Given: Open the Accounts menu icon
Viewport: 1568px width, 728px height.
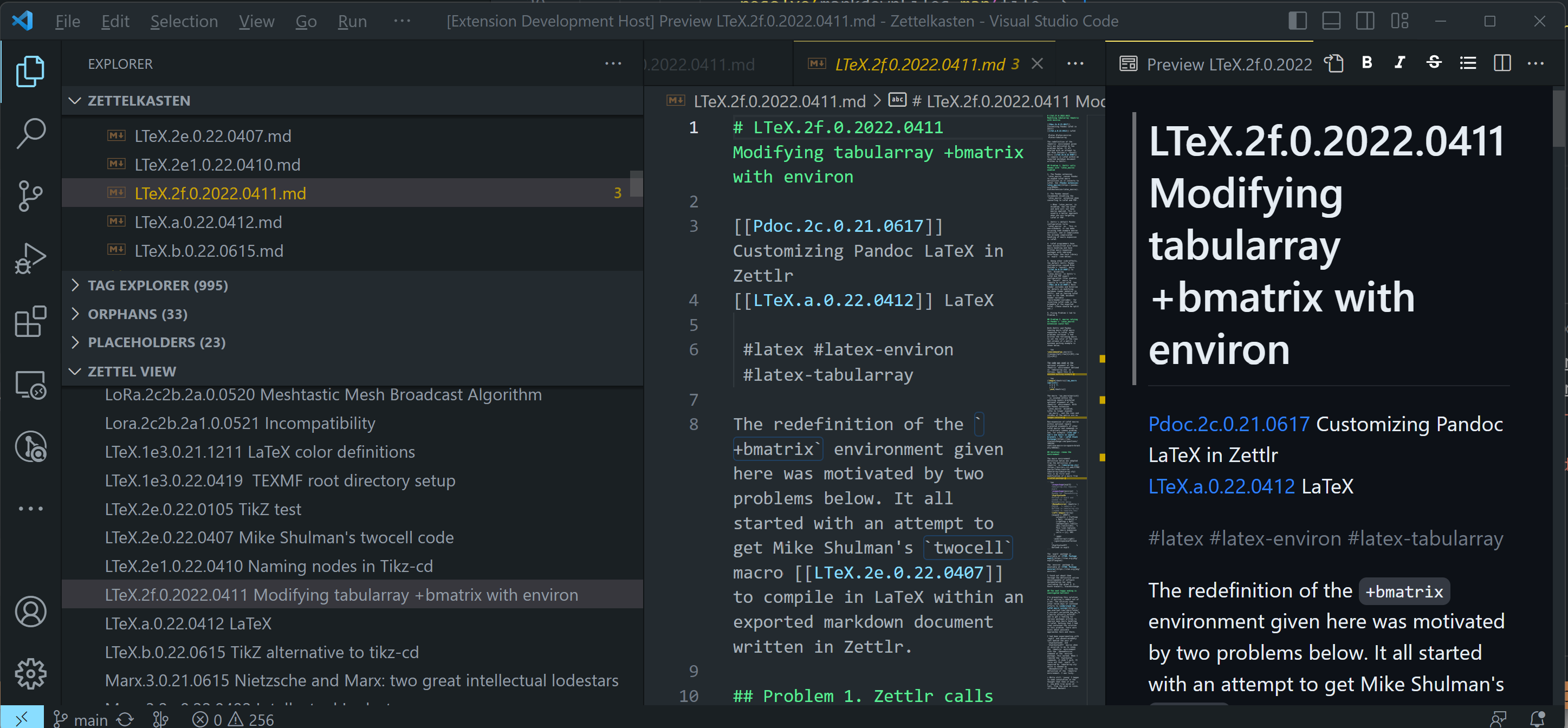Looking at the screenshot, I should [x=30, y=612].
